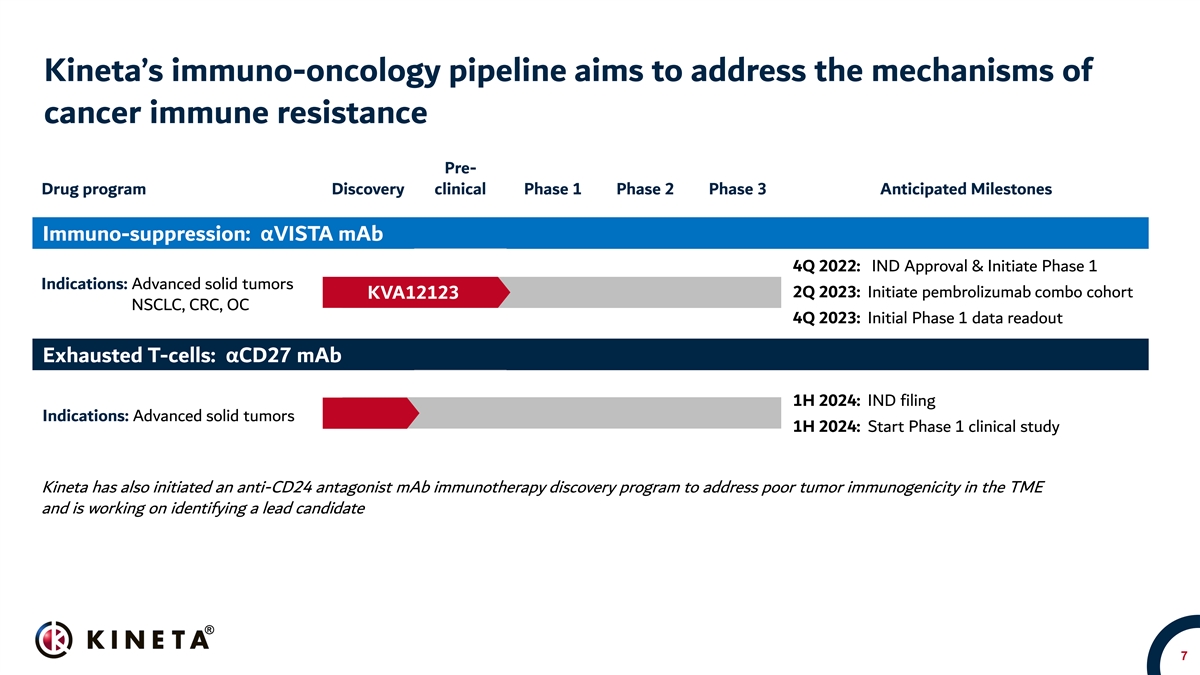Click the 2Q 2023 pembrolizumab combo milestone
The width and height of the screenshot is (1200, 675).
coord(961,292)
